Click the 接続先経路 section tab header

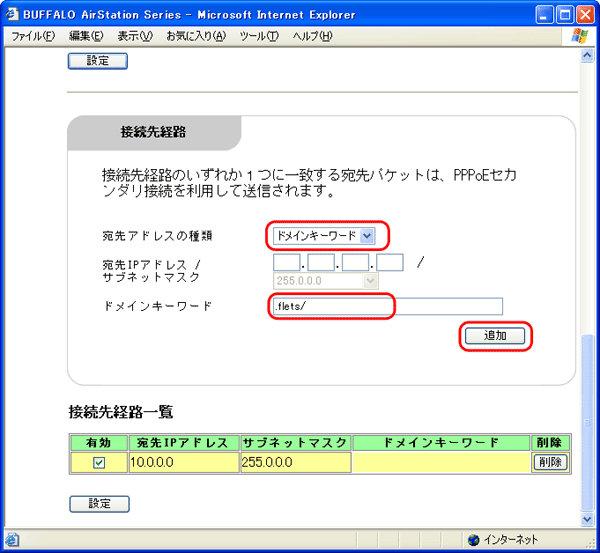(x=154, y=132)
